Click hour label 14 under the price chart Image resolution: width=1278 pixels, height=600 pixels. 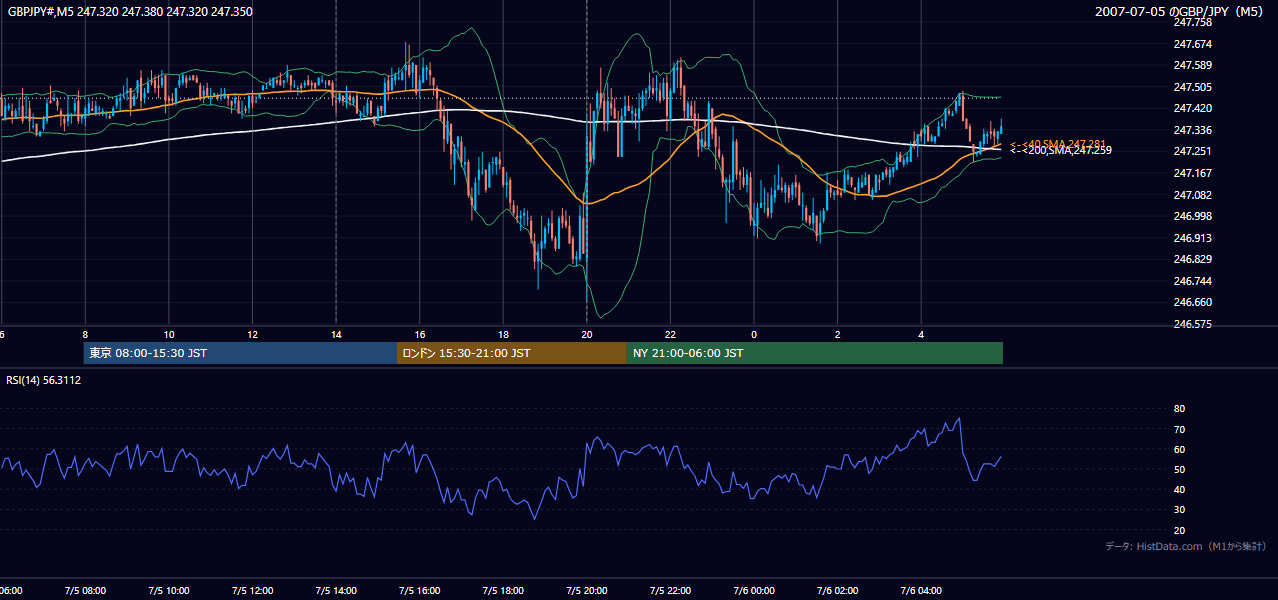(336, 335)
